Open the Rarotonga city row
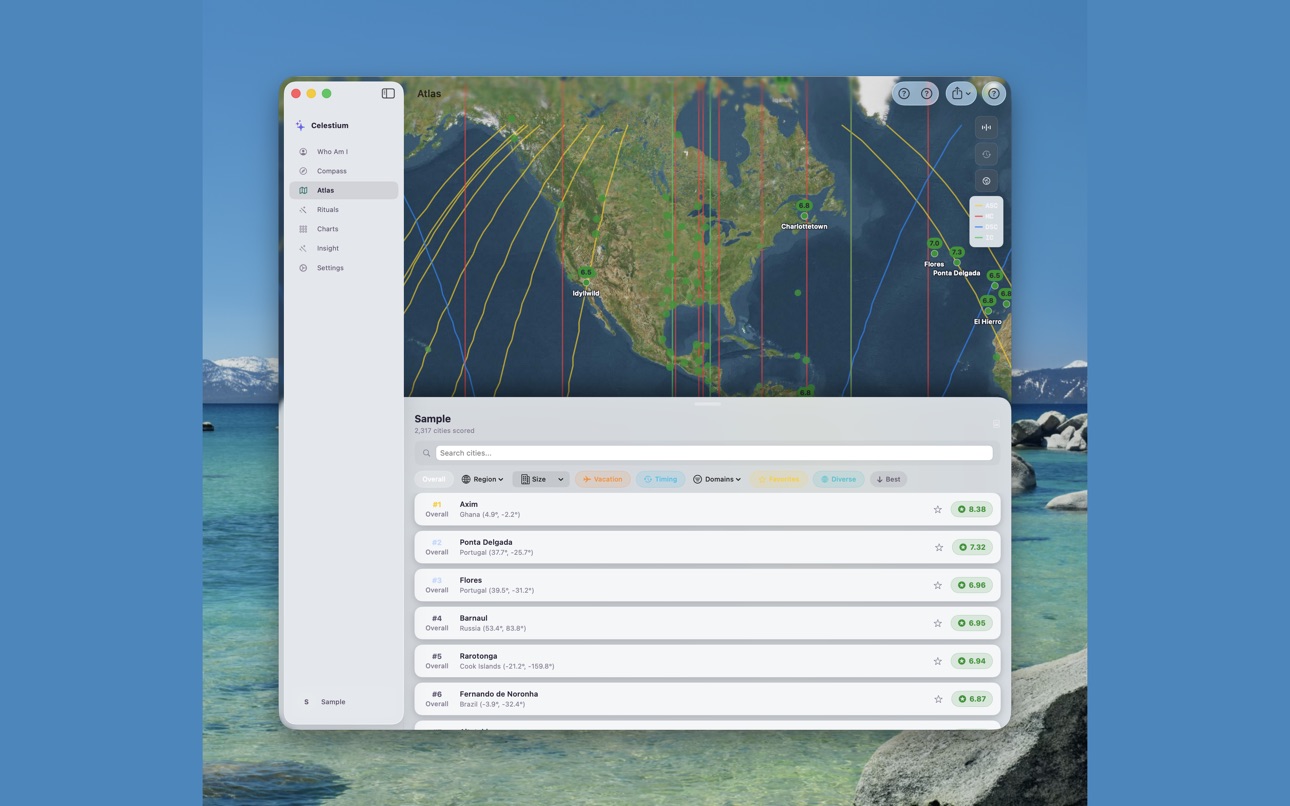This screenshot has width=1290, height=806. (707, 661)
